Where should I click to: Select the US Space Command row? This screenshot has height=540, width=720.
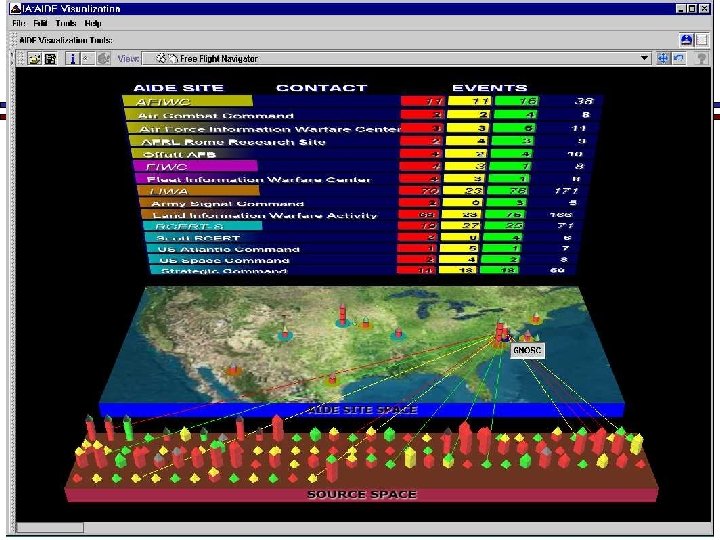click(363, 260)
